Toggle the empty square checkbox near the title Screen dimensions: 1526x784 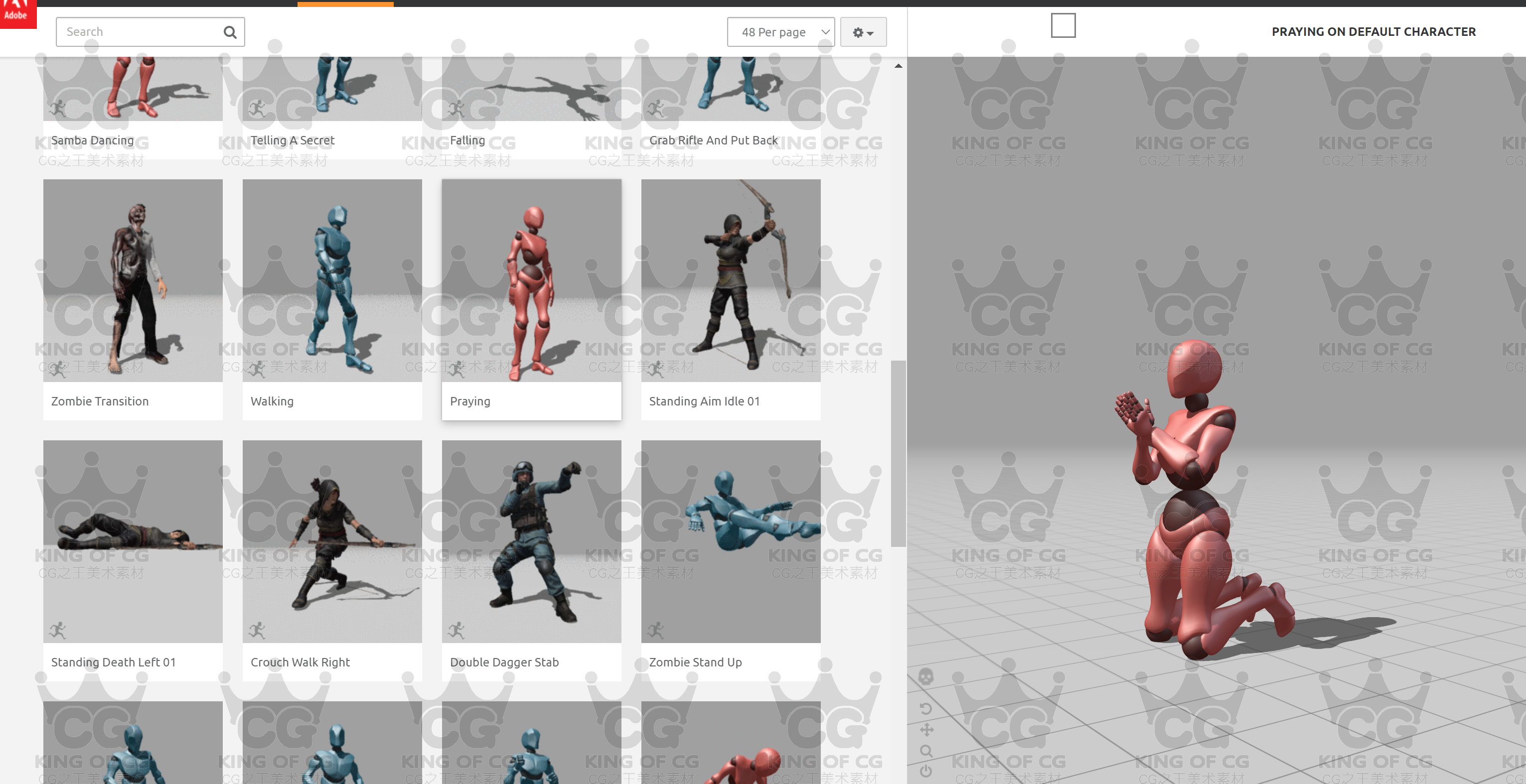tap(1063, 25)
